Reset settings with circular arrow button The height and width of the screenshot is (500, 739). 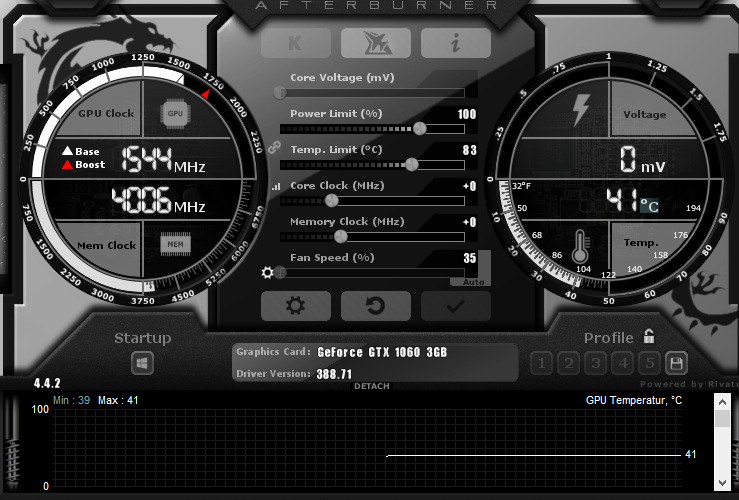(376, 306)
